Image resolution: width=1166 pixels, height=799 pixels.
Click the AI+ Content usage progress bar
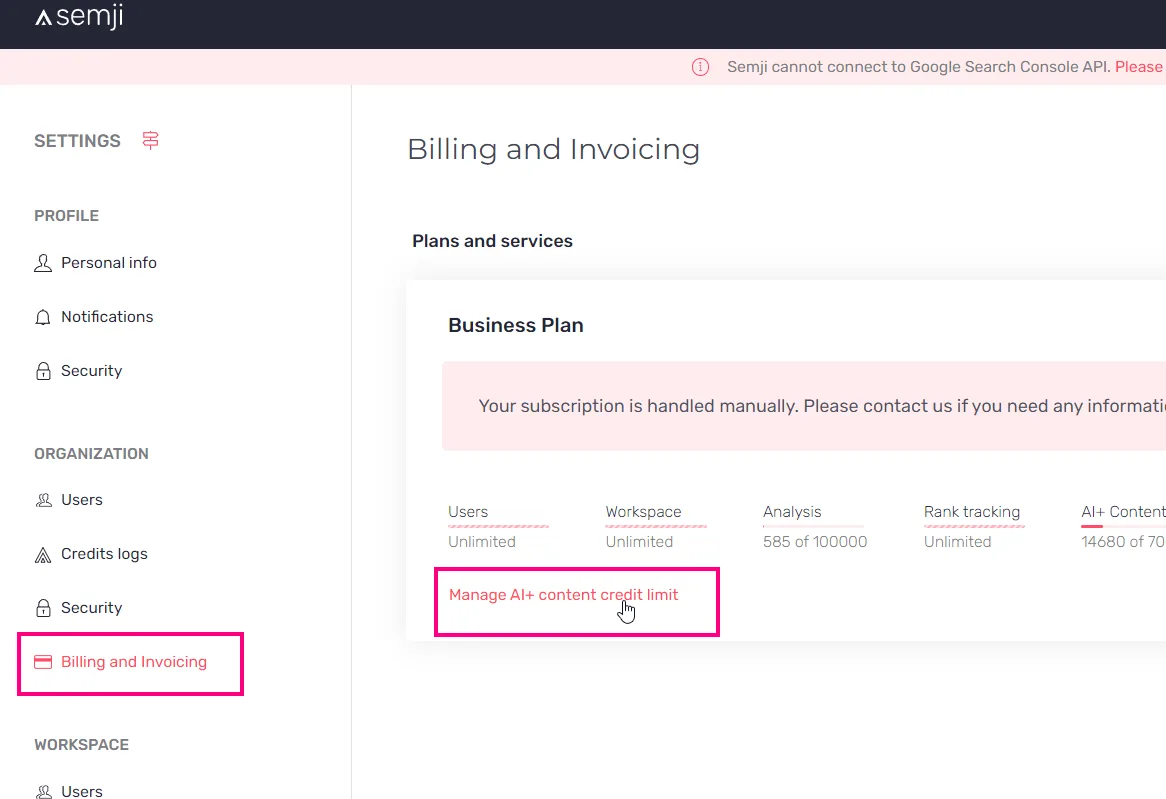click(1123, 526)
